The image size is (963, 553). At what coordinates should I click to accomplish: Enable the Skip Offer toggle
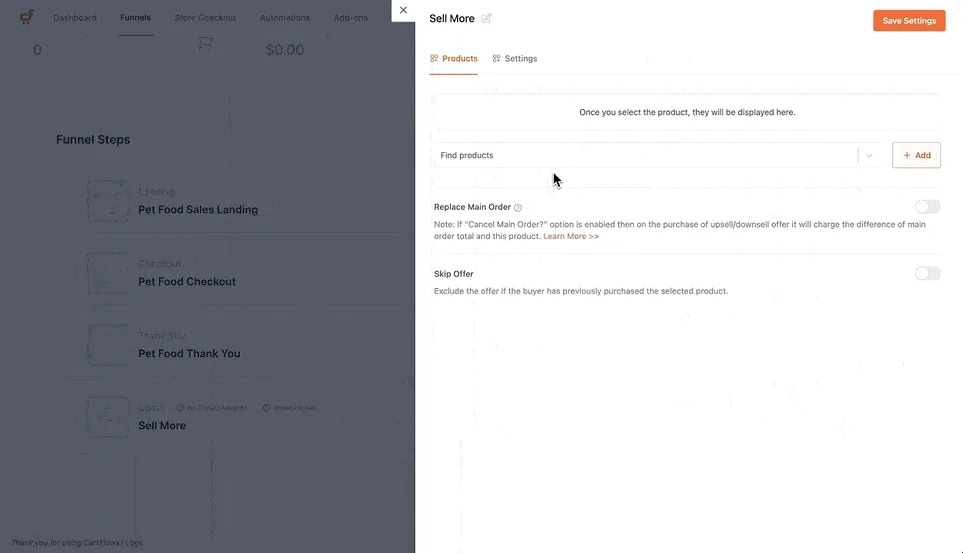pyautogui.click(x=927, y=273)
